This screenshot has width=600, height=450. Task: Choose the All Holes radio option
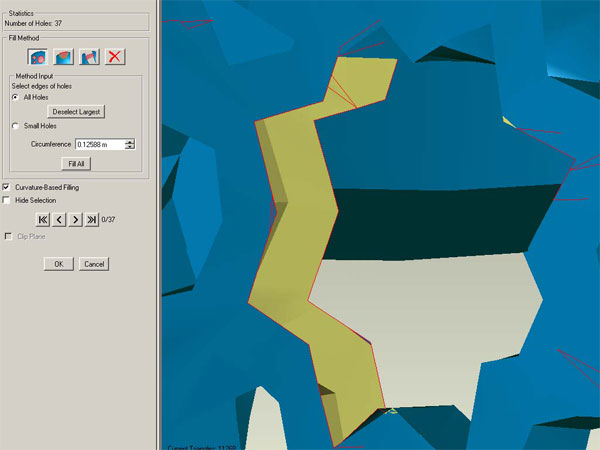coord(16,97)
